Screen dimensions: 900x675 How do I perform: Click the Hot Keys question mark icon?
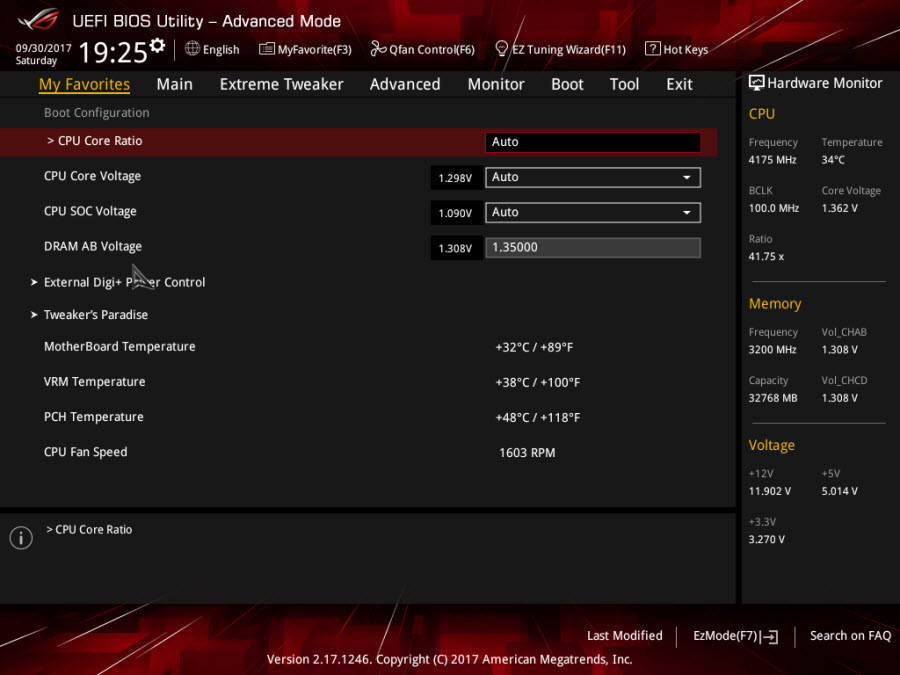coord(652,49)
